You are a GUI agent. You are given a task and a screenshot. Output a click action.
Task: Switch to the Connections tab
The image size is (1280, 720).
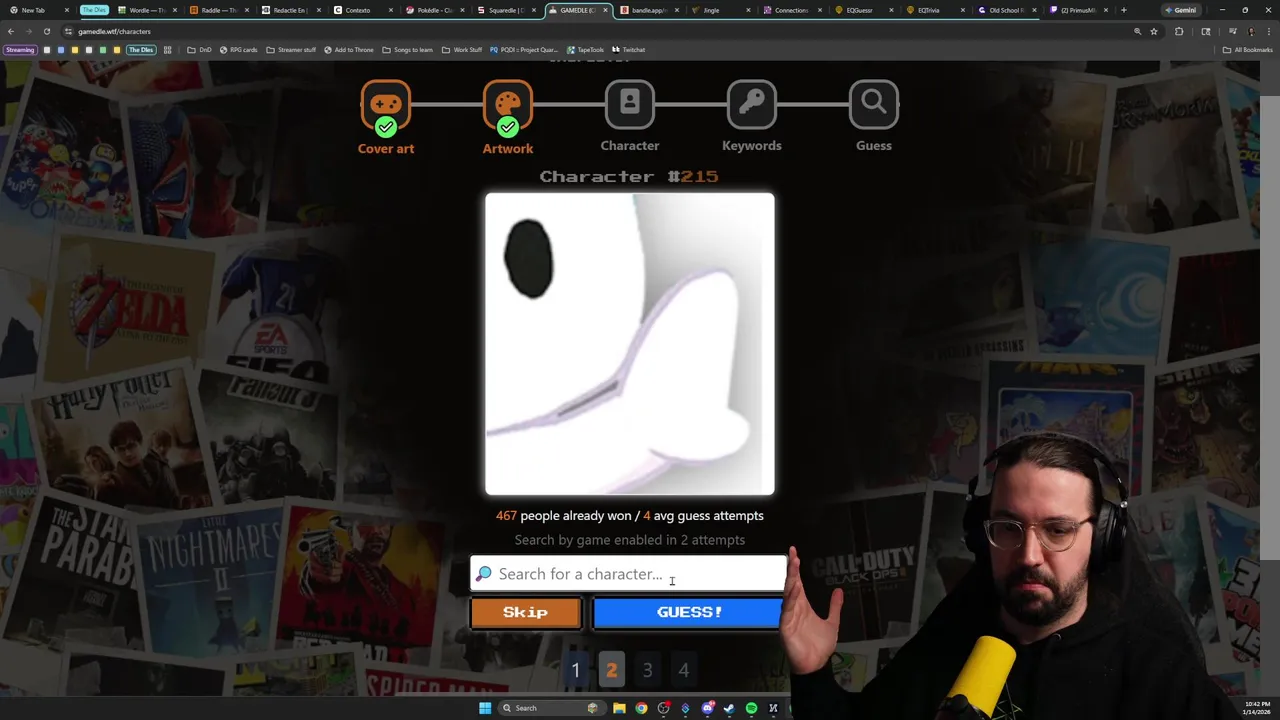(x=791, y=10)
